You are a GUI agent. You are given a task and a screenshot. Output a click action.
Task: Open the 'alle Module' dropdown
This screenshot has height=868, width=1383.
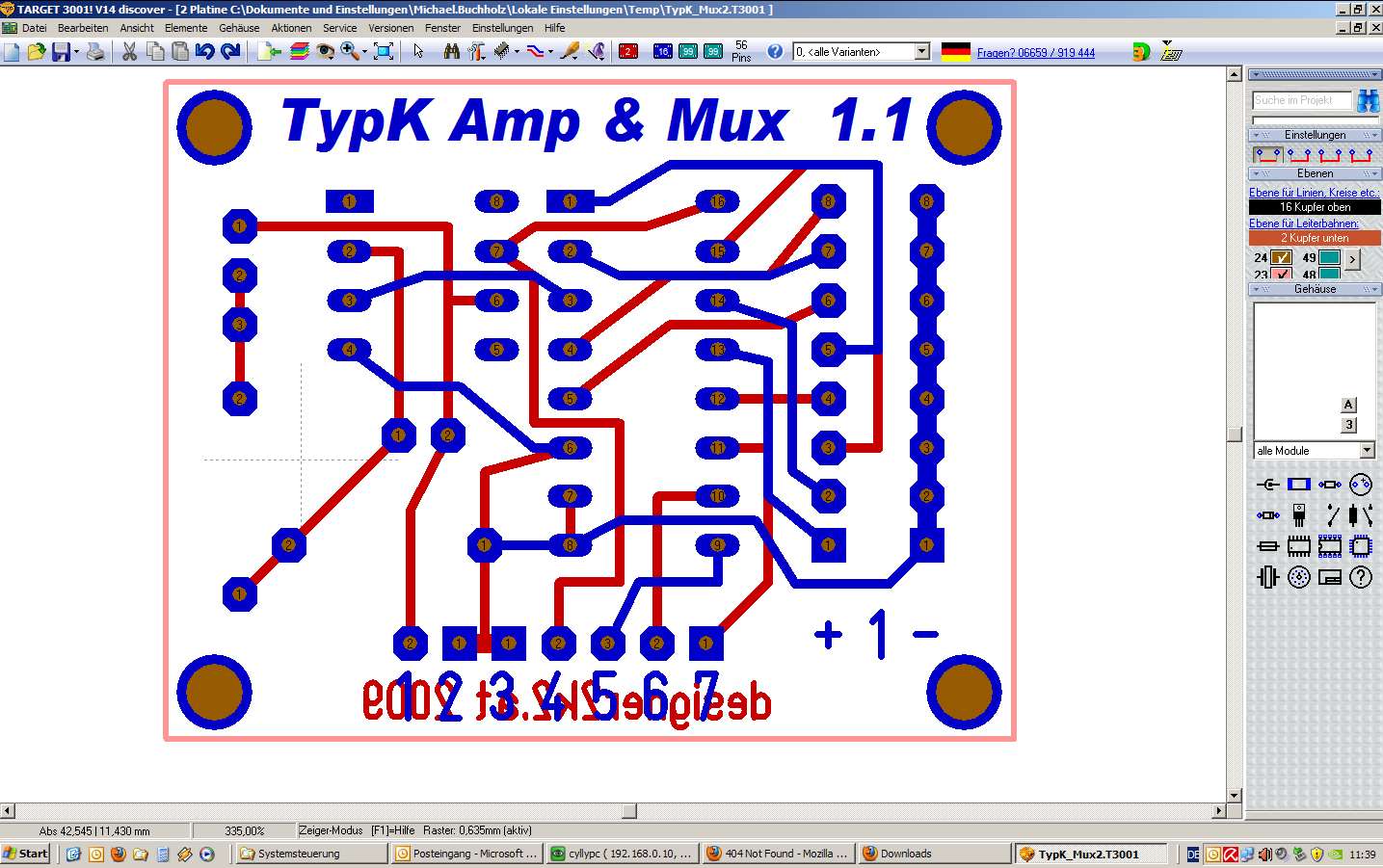[x=1367, y=451]
